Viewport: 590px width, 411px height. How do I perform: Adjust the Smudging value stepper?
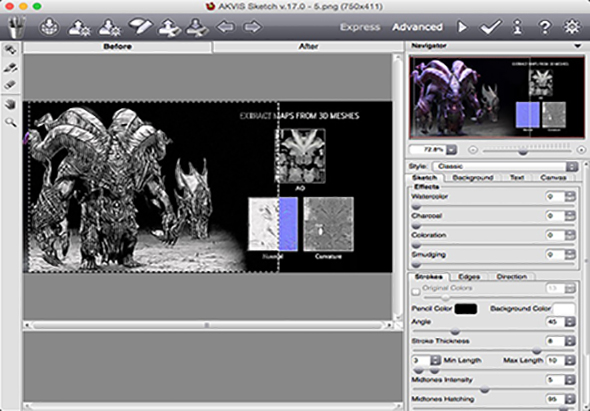570,255
